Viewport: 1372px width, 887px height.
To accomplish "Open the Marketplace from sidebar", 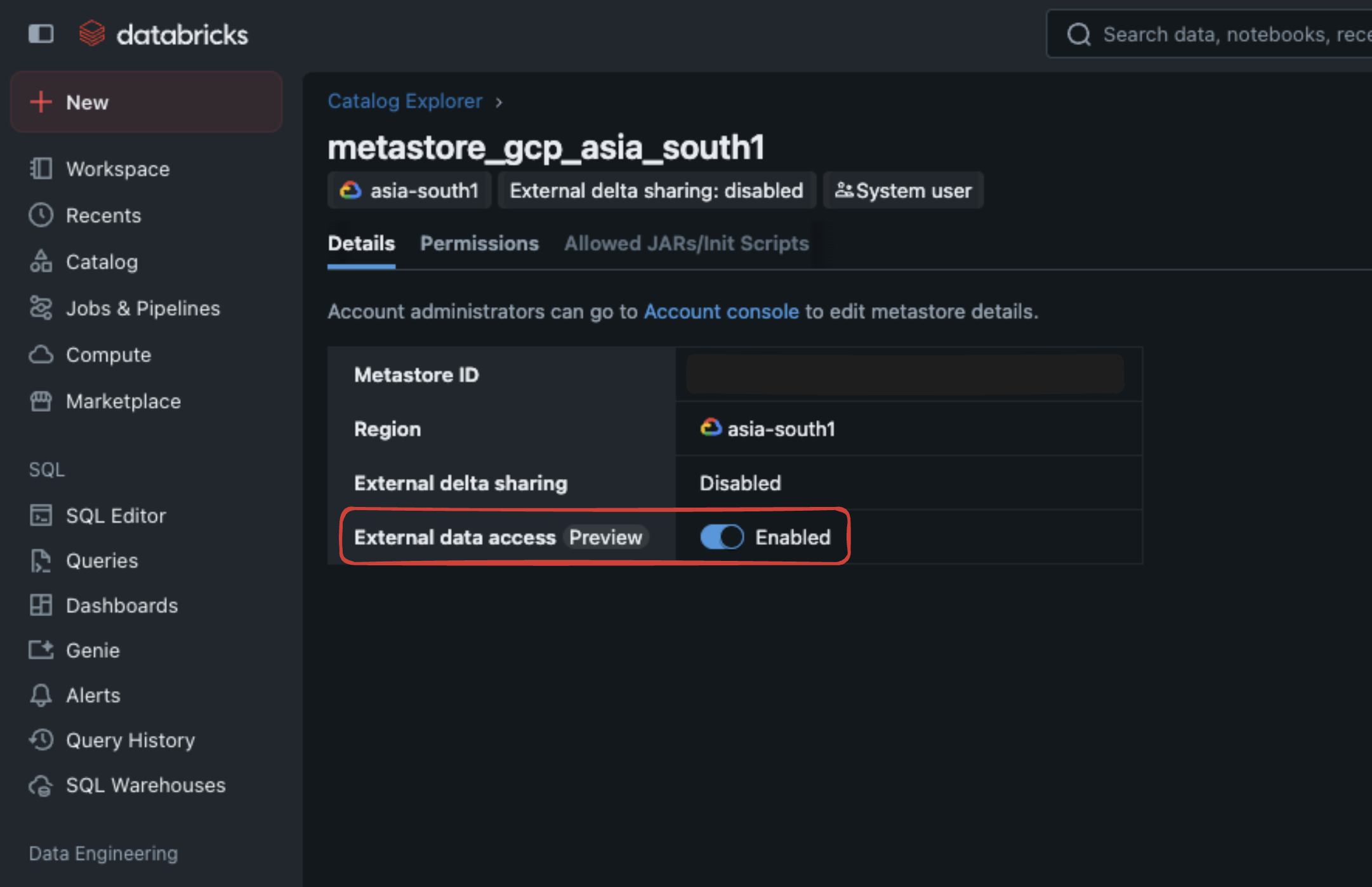I will (x=122, y=400).
